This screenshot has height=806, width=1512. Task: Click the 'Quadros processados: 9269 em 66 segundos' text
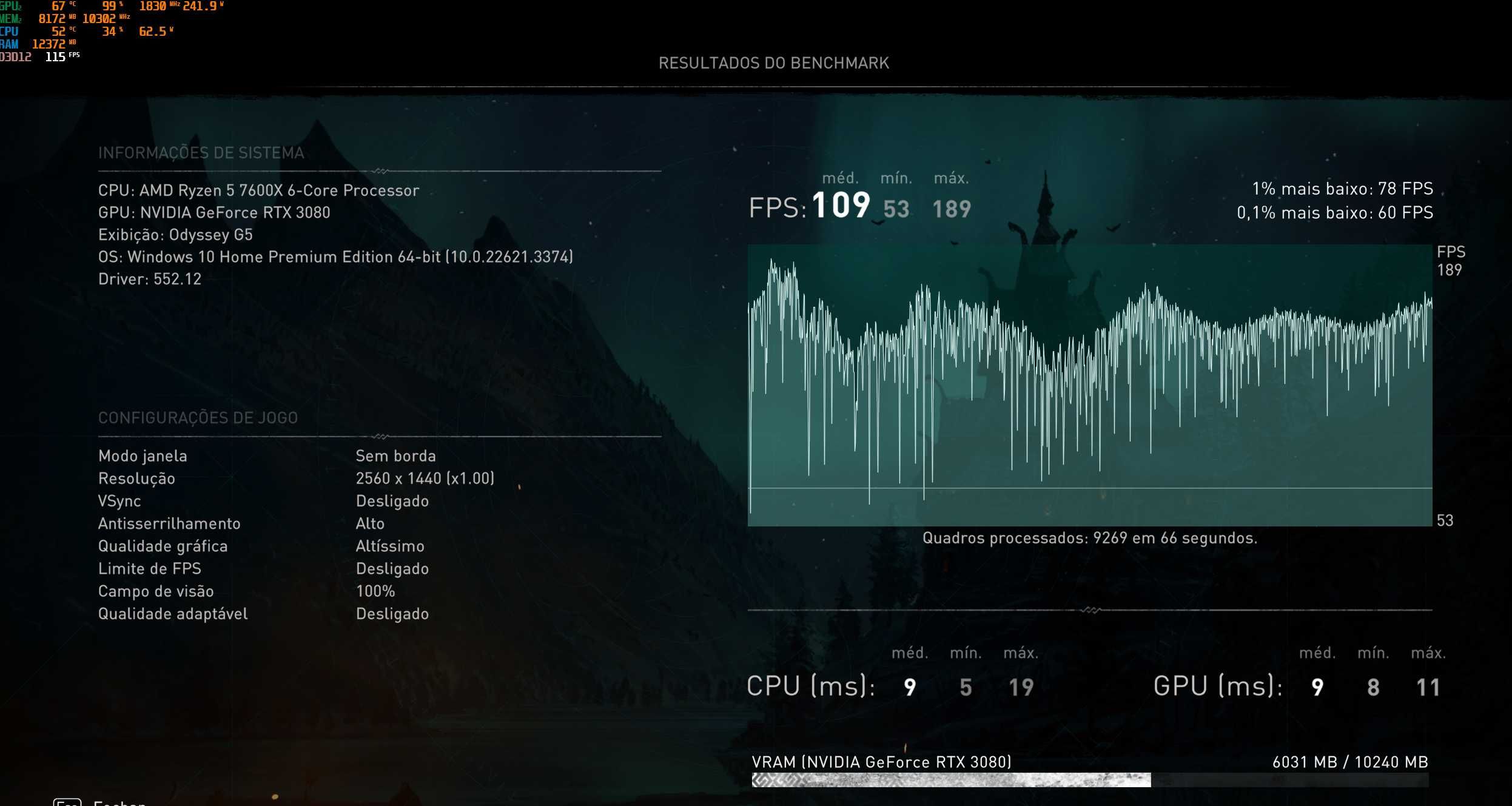point(1090,538)
